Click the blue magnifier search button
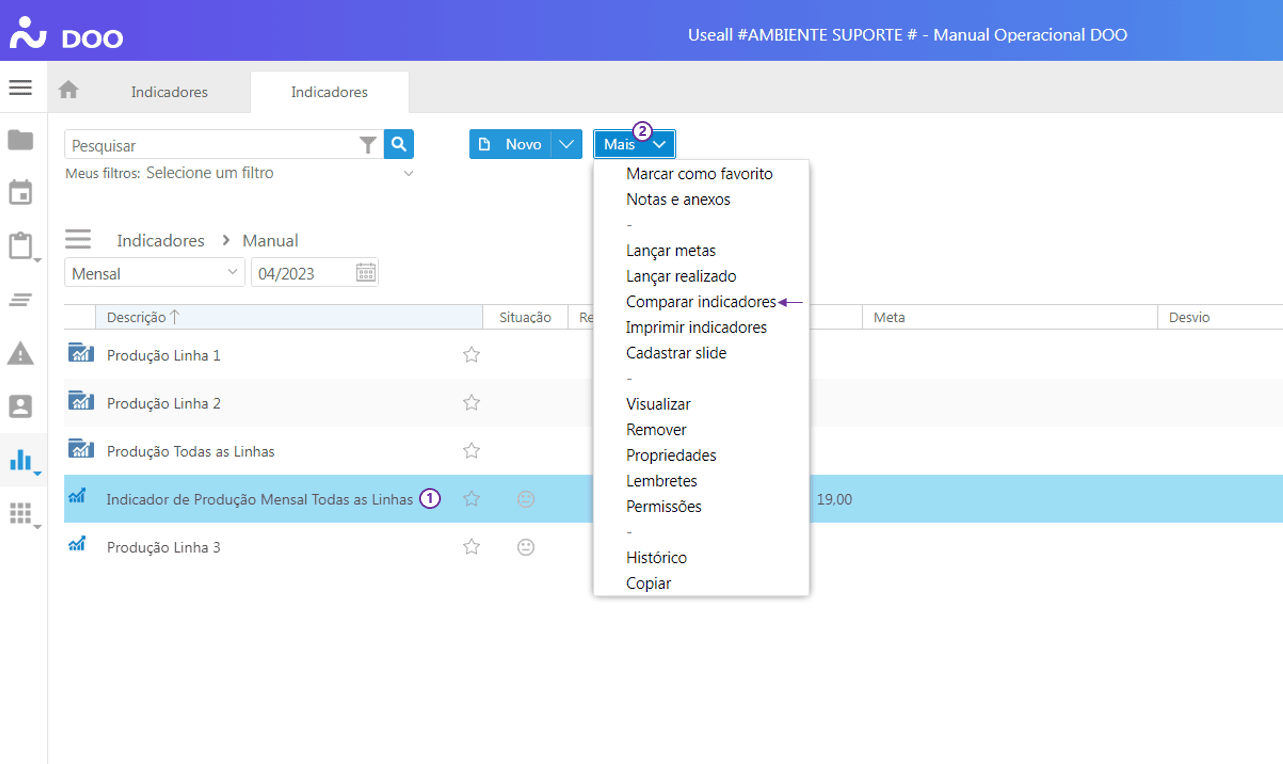1283x764 pixels. pos(399,145)
